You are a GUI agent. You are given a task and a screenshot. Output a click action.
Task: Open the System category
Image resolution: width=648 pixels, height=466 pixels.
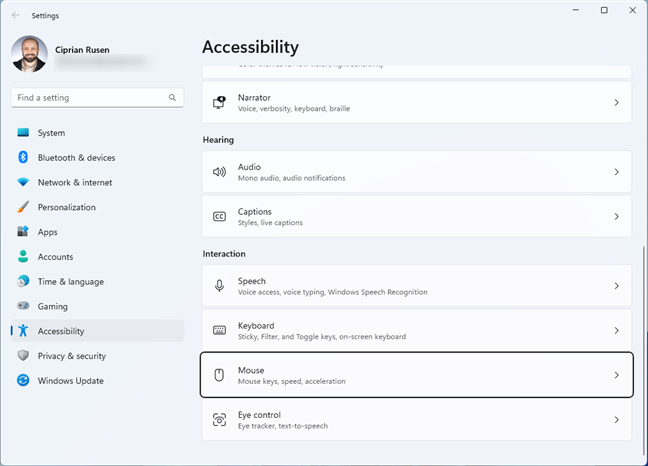click(x=97, y=133)
